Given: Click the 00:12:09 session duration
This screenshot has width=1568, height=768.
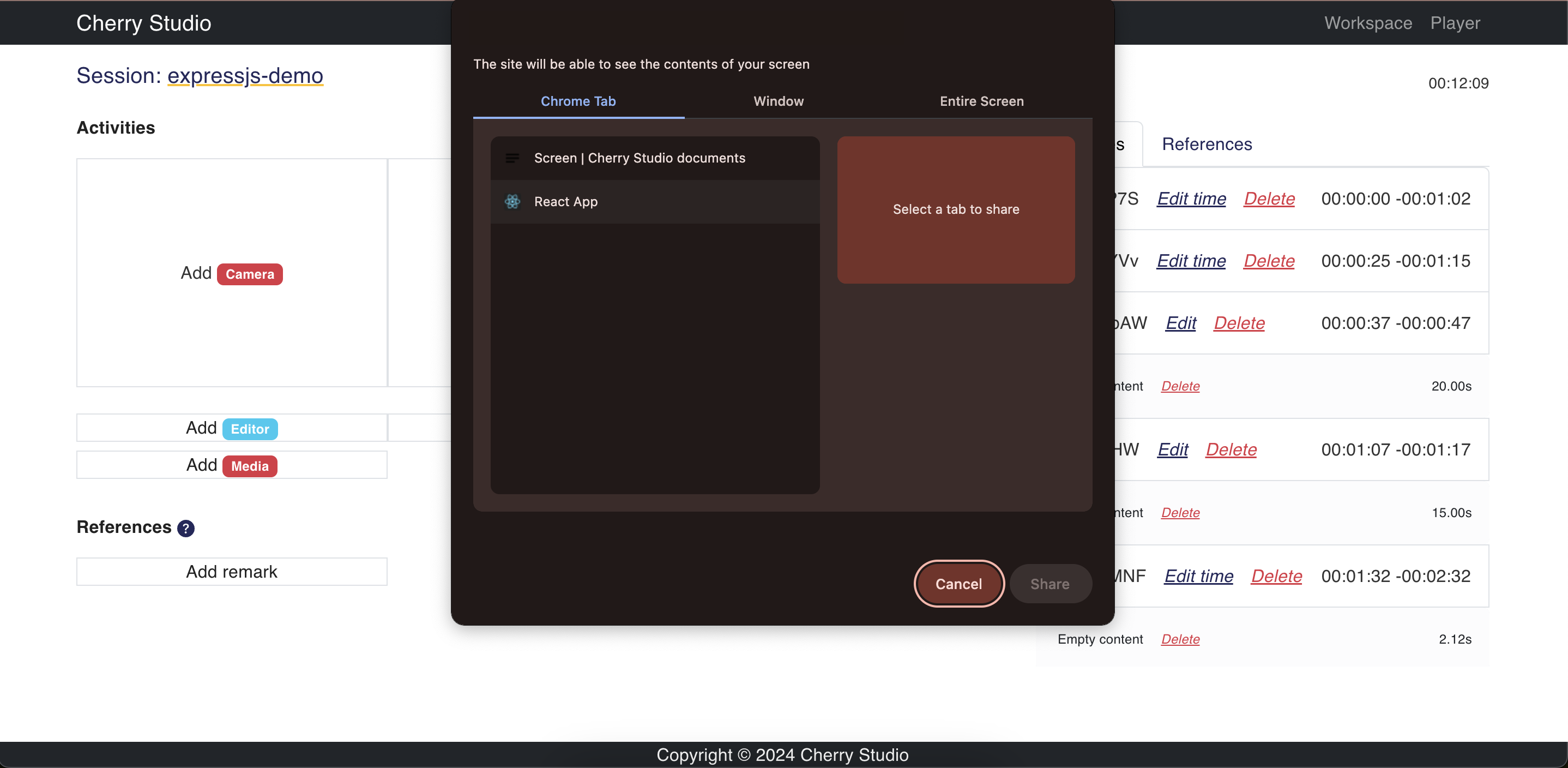Looking at the screenshot, I should pos(1458,83).
